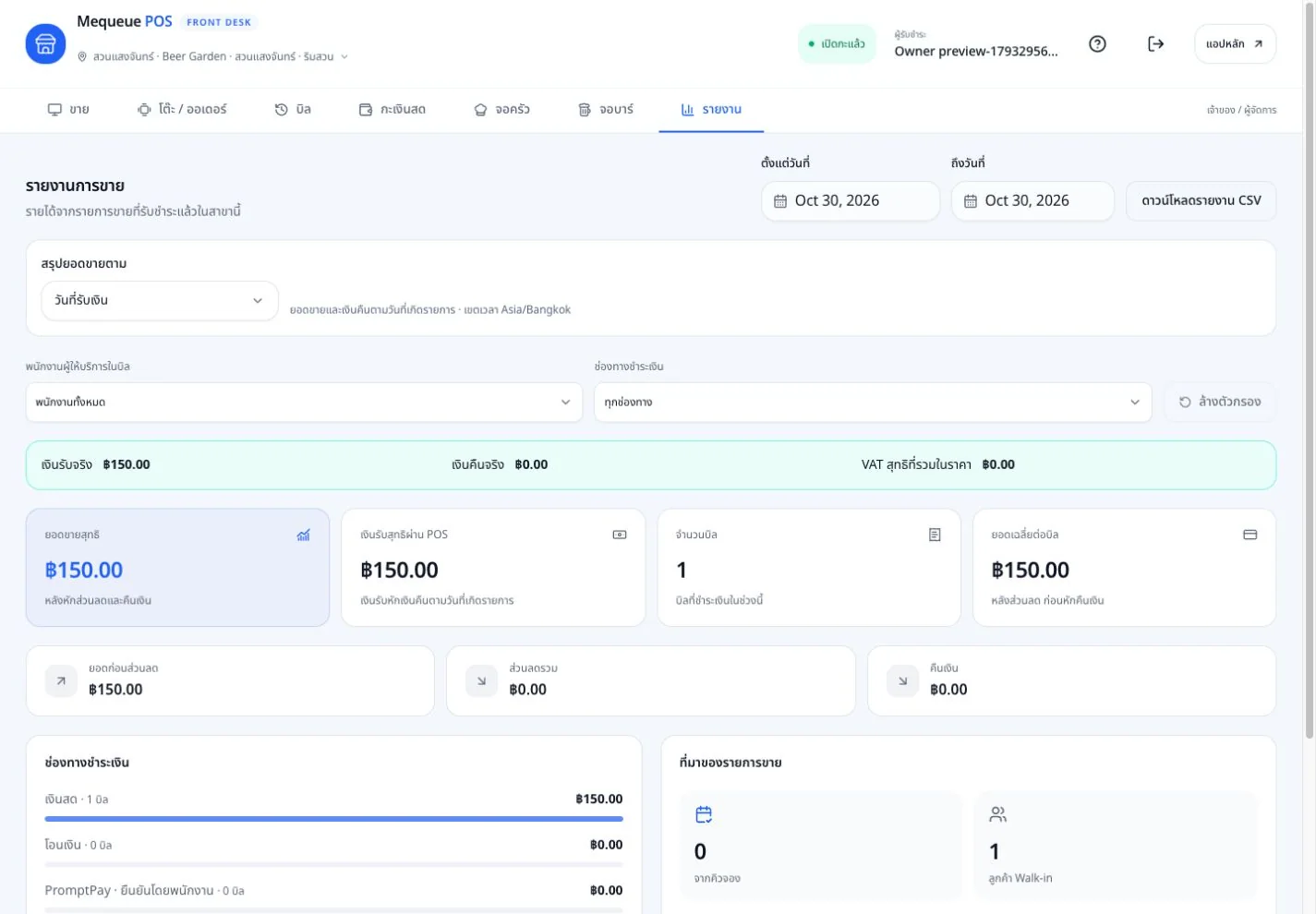Click the โอนเงิน payment progress bar

pos(333,865)
